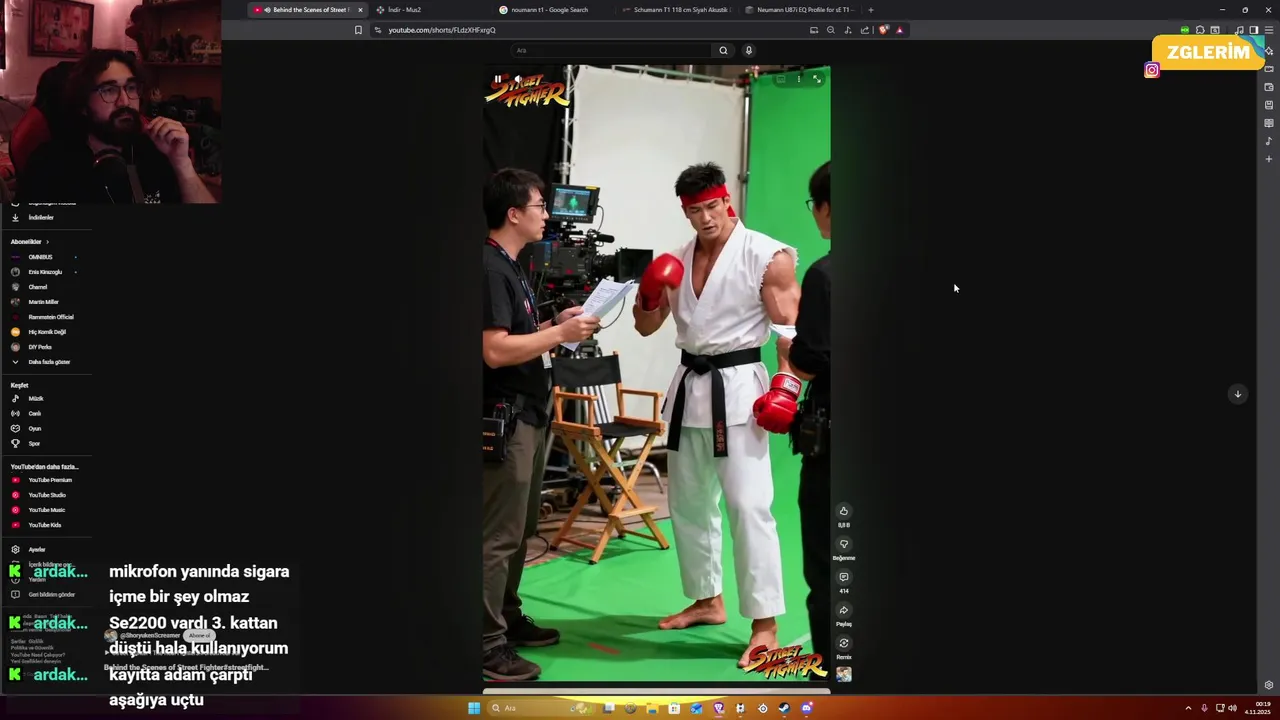Switch to the Schumann T1 118 cm tab

[677, 10]
